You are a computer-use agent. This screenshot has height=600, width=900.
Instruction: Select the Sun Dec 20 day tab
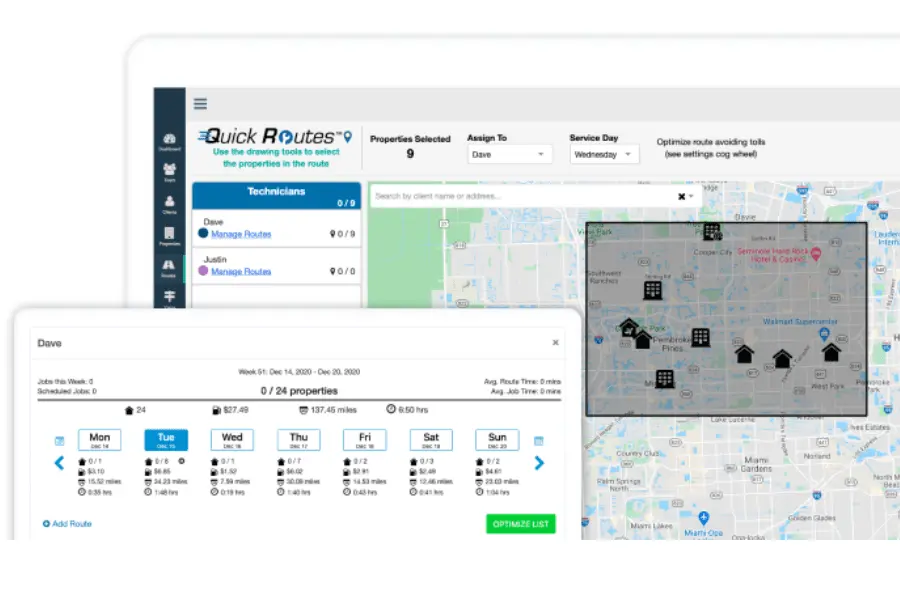(497, 440)
